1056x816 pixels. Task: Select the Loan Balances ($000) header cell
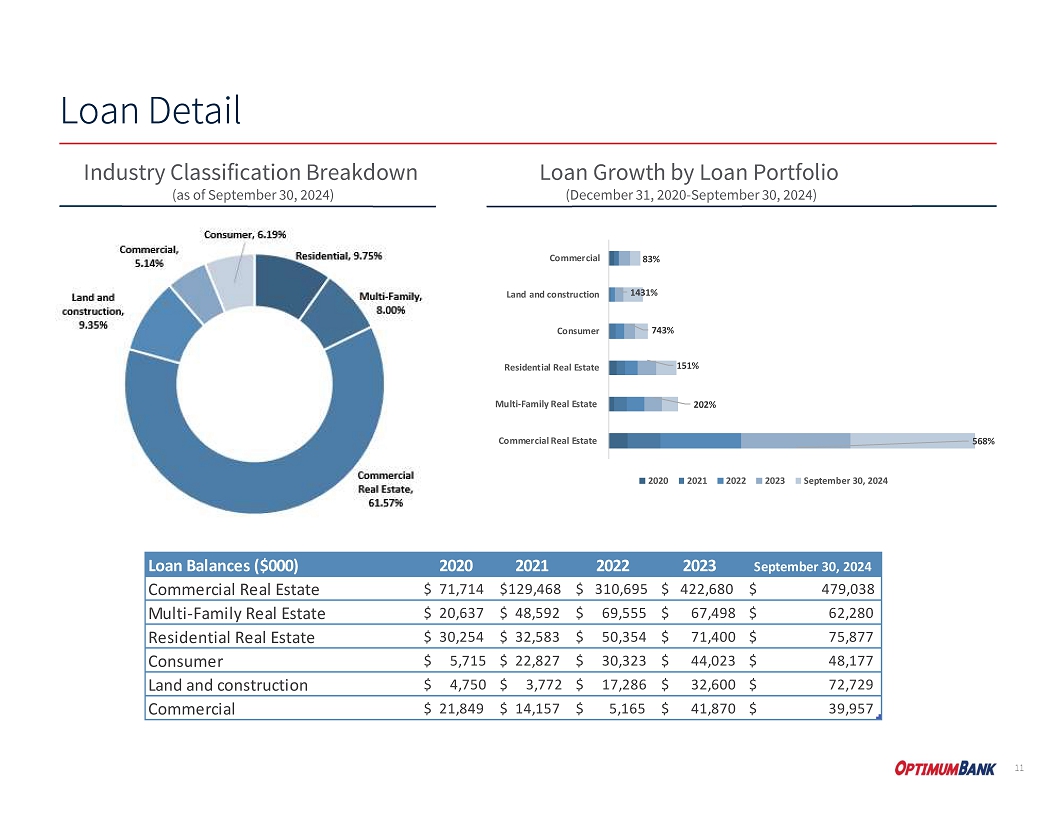coord(222,563)
